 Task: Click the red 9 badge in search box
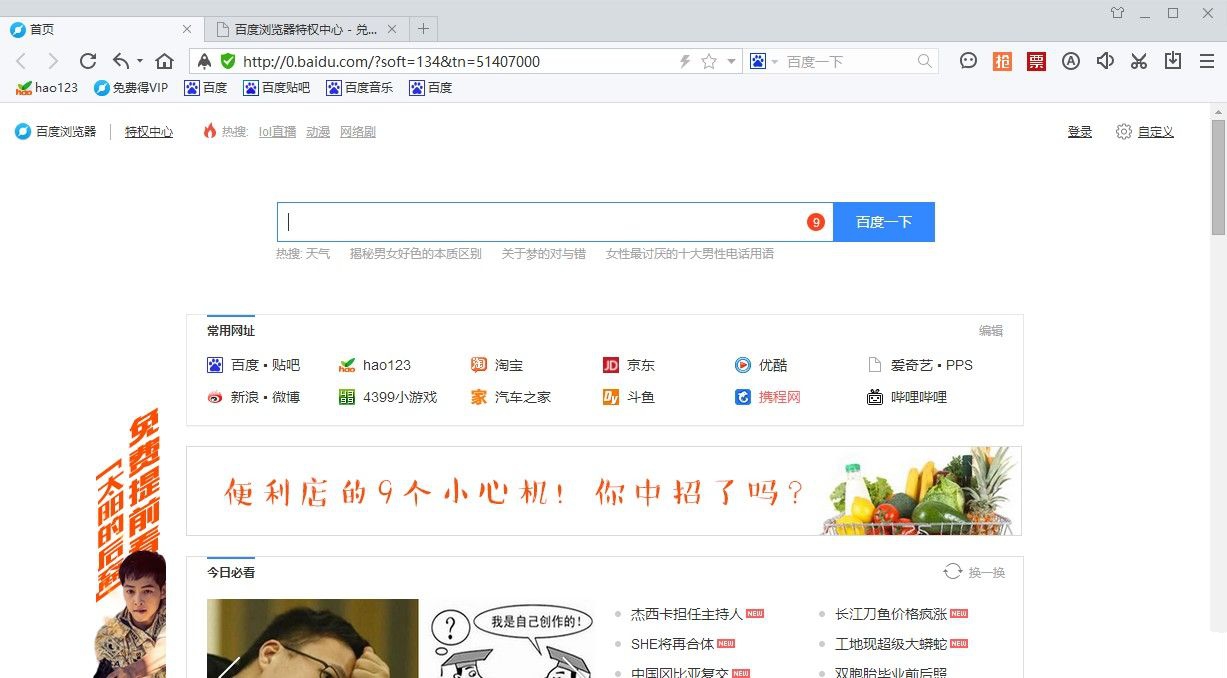pyautogui.click(x=816, y=222)
